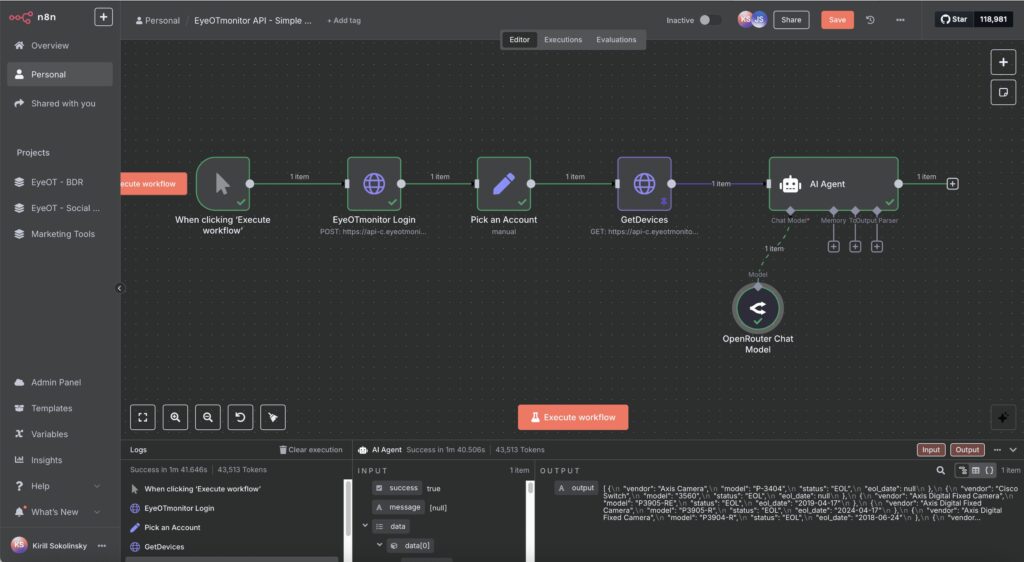The width and height of the screenshot is (1024, 562).
Task: Click the Share button
Action: (x=791, y=20)
